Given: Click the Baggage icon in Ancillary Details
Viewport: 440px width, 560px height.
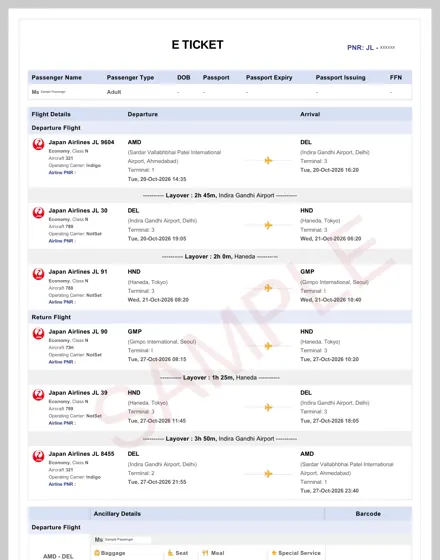Looking at the screenshot, I should 96,553.
